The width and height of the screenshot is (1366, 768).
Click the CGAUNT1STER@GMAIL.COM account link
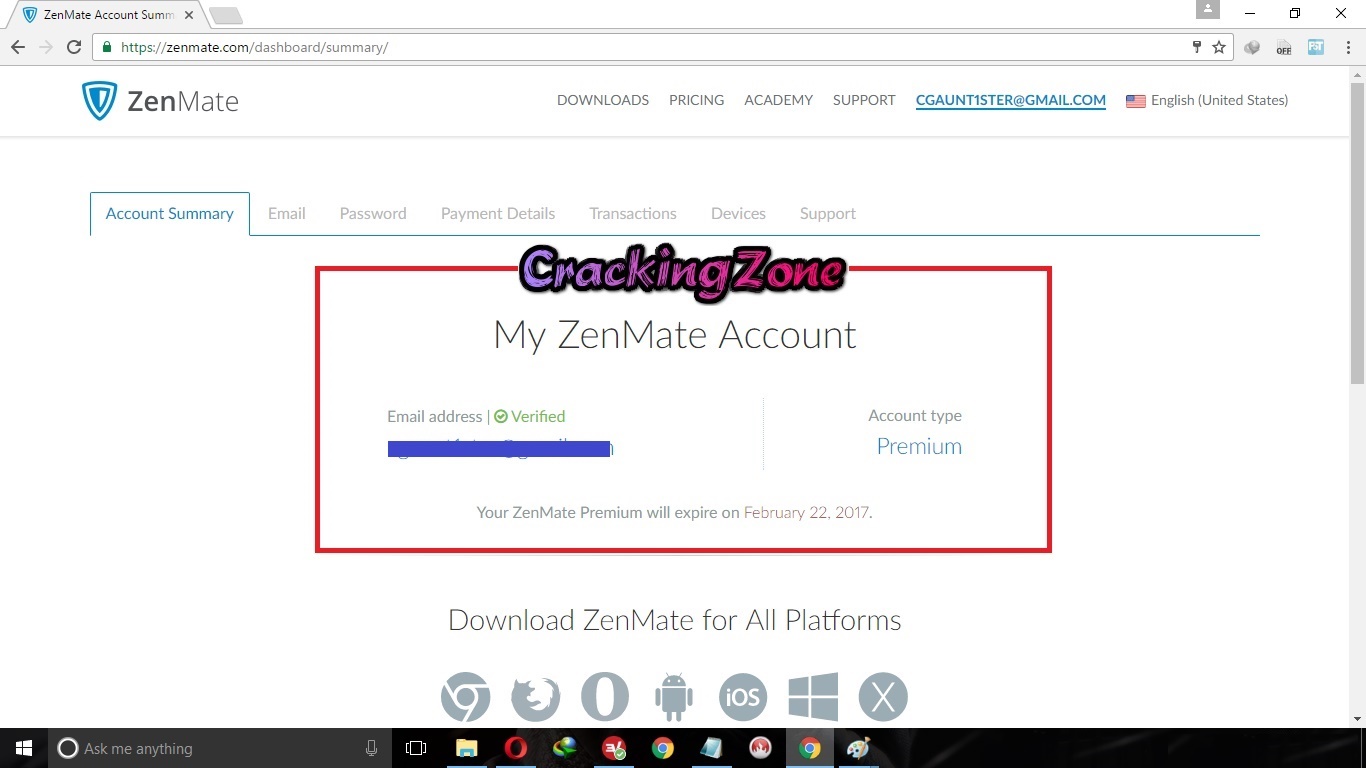click(1011, 100)
